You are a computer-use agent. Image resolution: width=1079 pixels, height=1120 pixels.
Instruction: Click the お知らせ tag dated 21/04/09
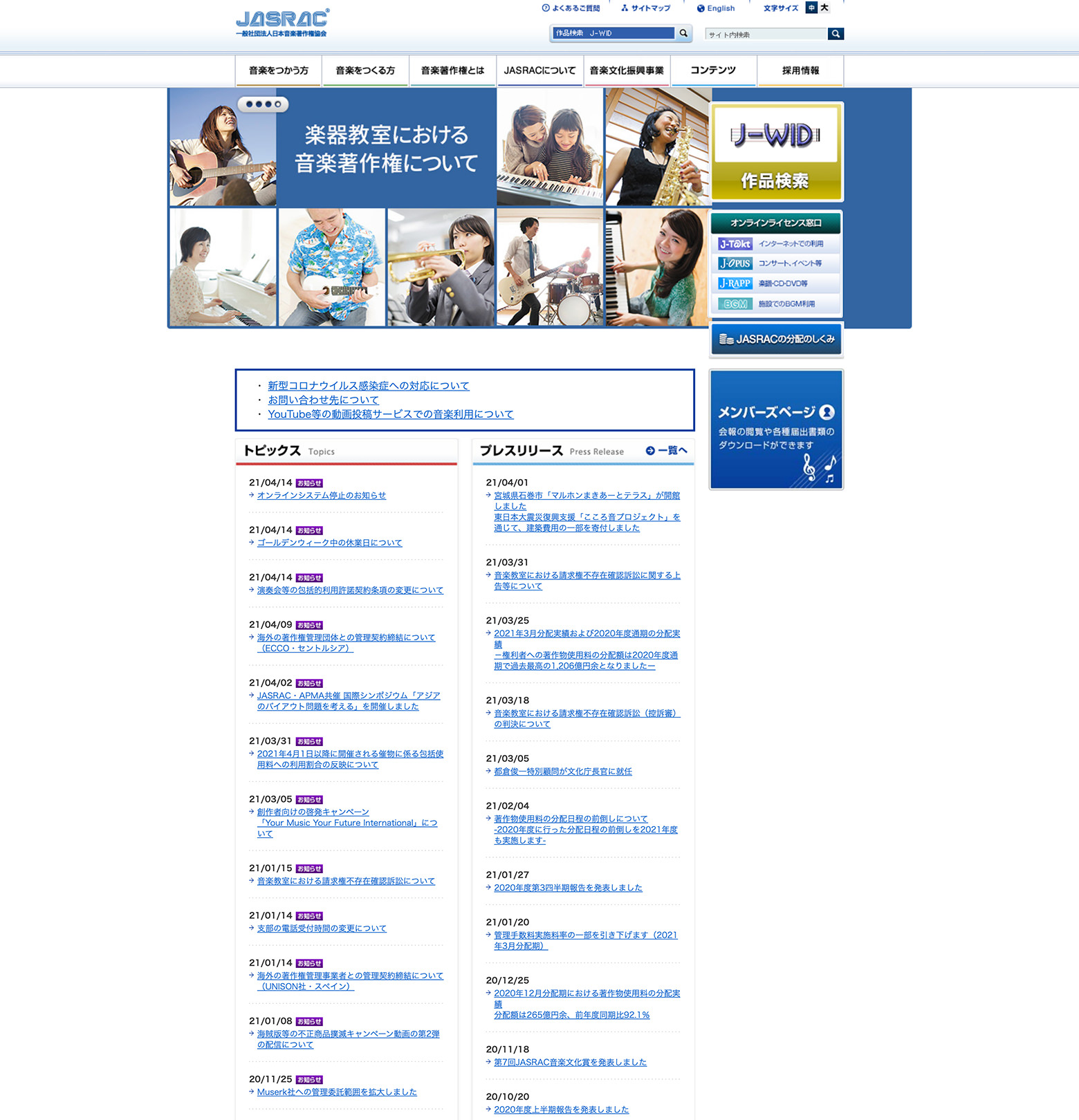point(309,625)
